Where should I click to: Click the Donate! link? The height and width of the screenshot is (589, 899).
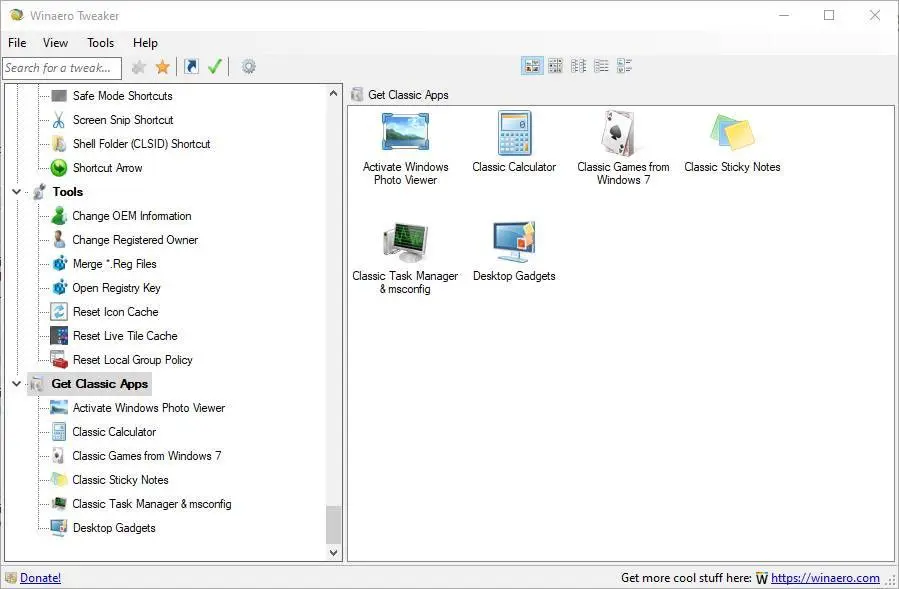point(40,578)
